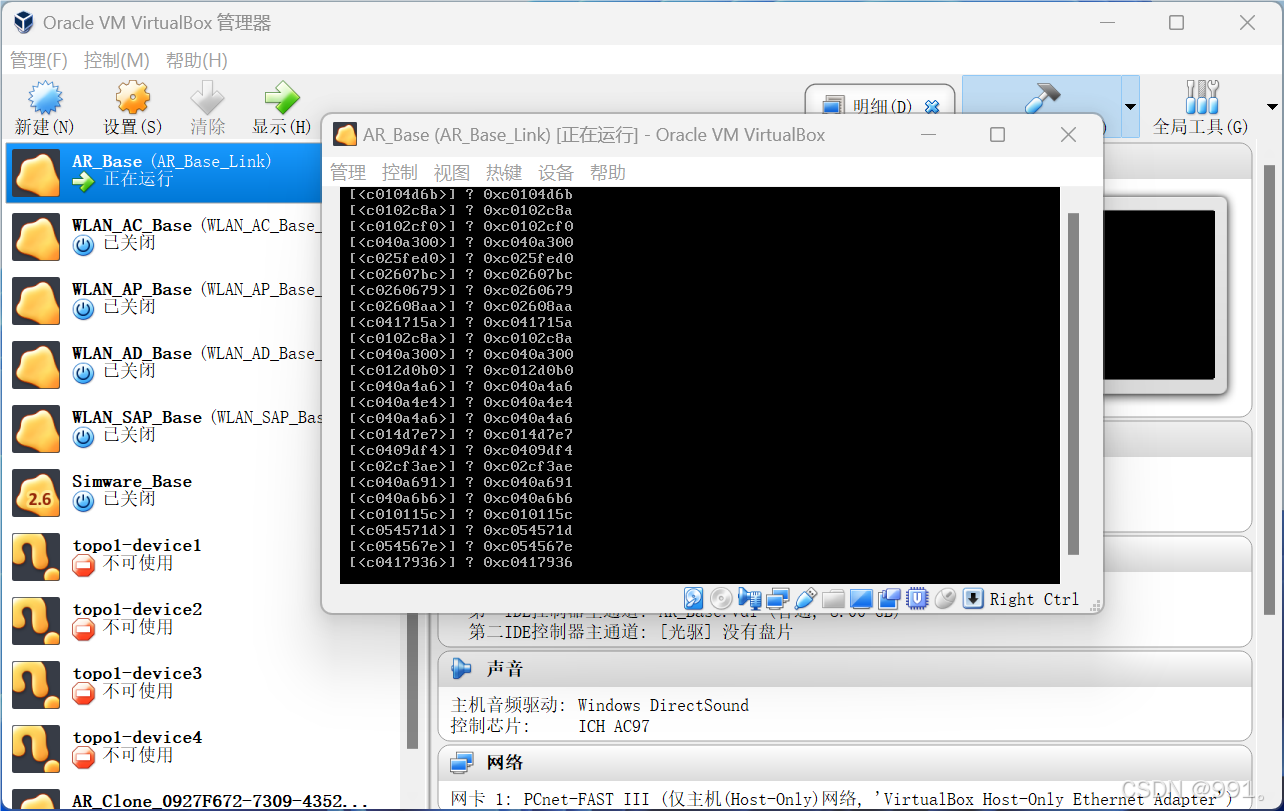Click the ICH AC97 controller text
This screenshot has width=1284, height=811.
613,726
